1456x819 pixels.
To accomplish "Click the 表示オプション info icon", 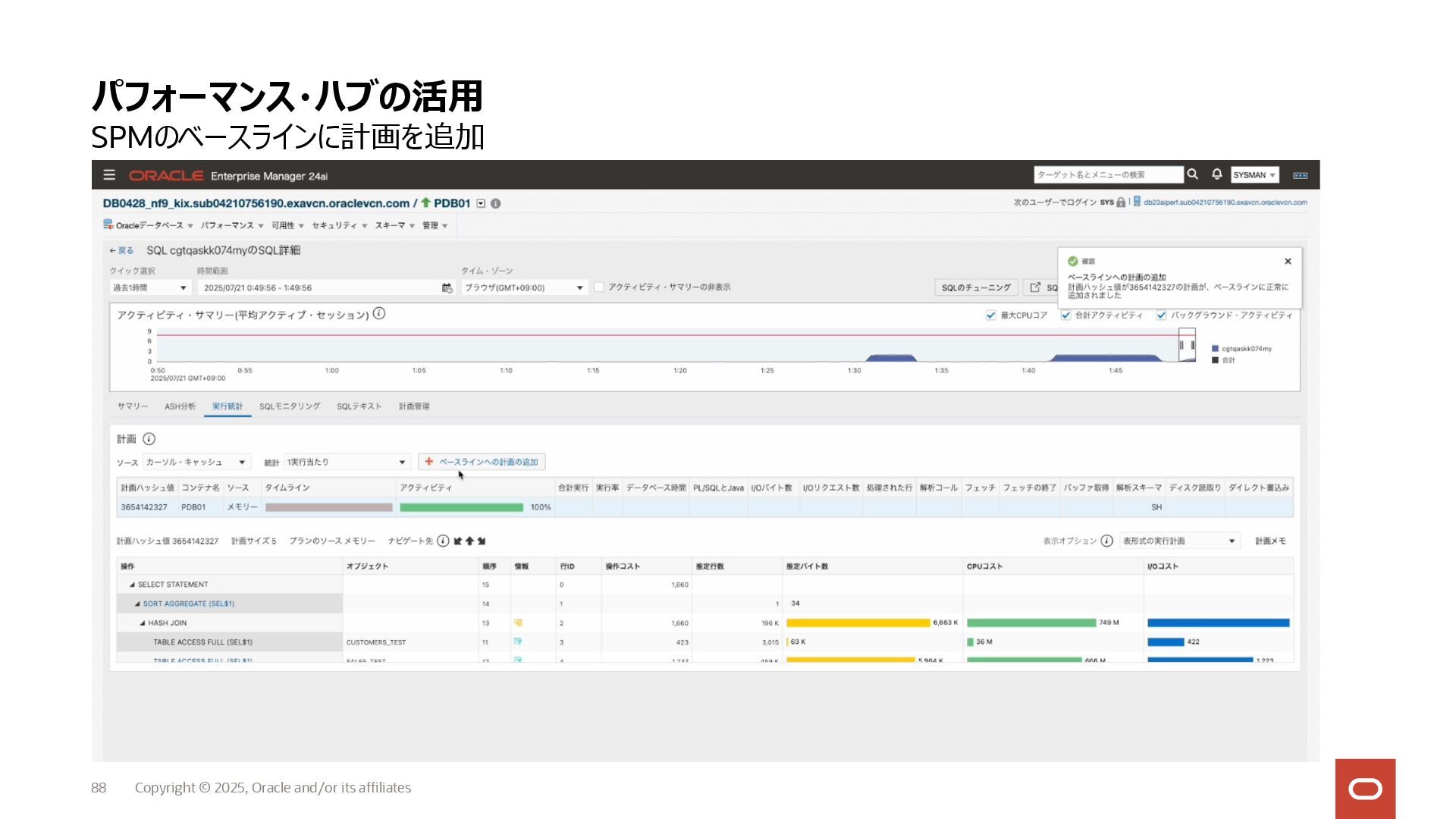I will (1106, 541).
